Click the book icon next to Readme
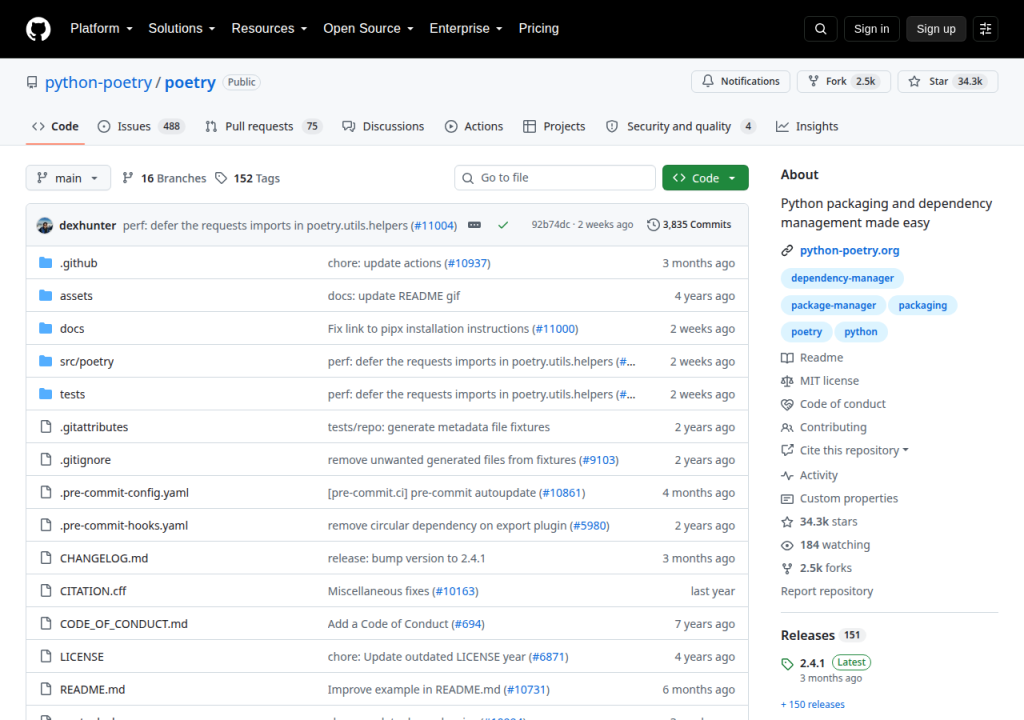 (787, 357)
